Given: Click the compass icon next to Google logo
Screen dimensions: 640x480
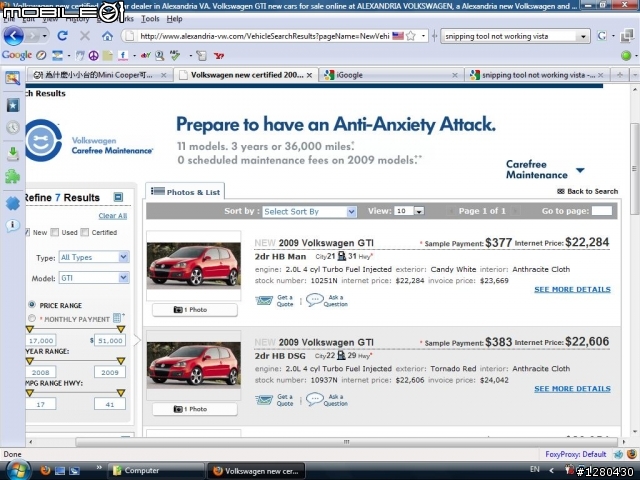Looking at the screenshot, I should [41, 55].
